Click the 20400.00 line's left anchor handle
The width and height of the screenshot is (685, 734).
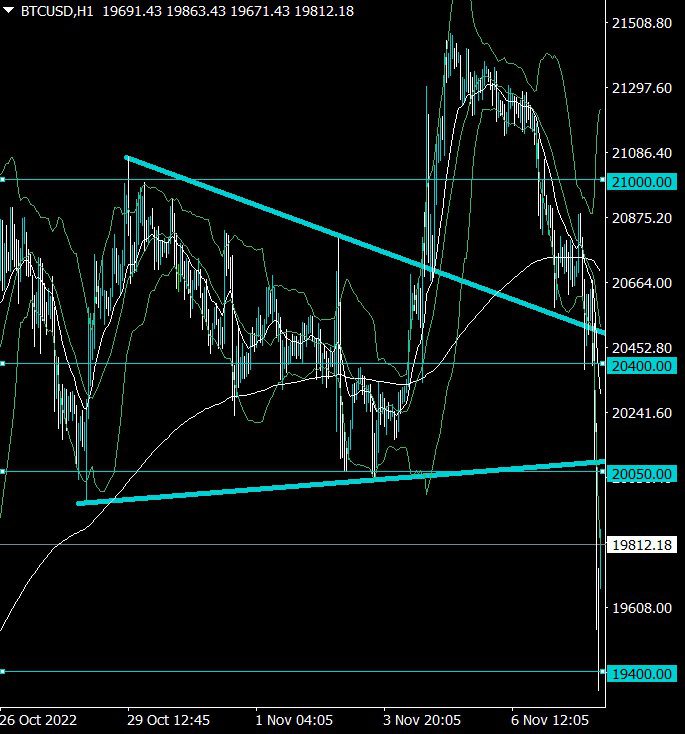point(2,363)
